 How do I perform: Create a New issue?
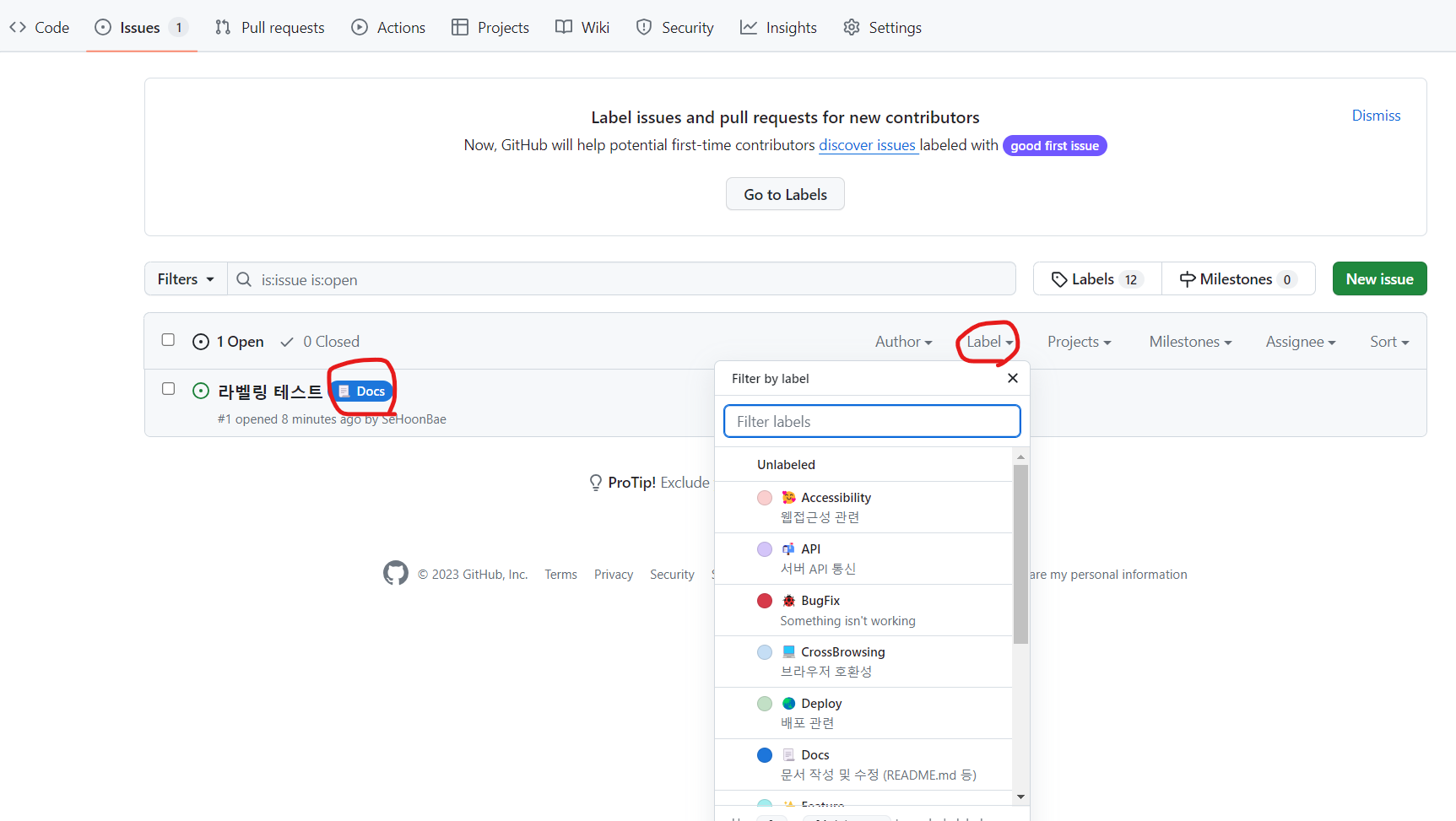click(1379, 278)
